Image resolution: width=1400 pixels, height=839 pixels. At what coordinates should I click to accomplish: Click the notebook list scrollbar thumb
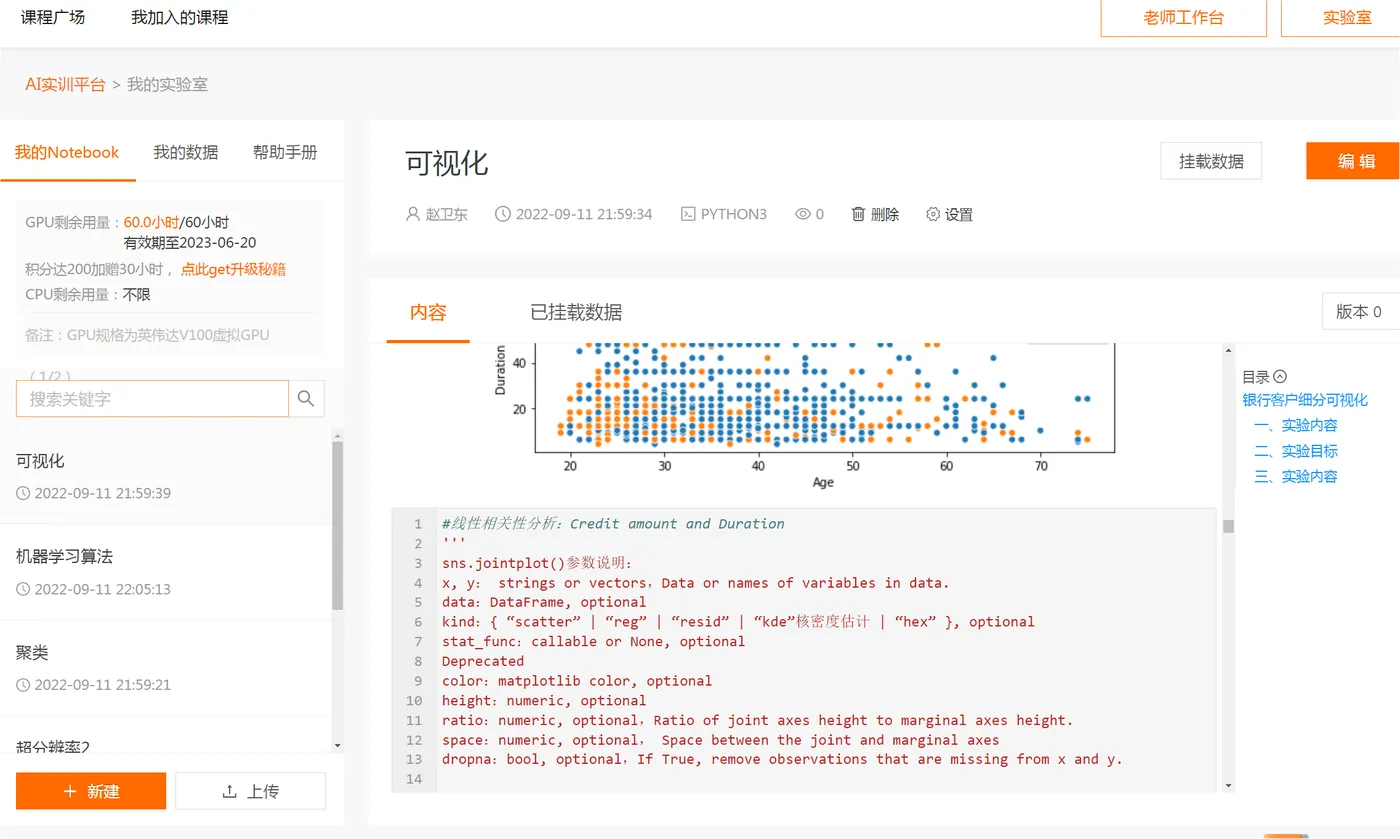click(338, 526)
